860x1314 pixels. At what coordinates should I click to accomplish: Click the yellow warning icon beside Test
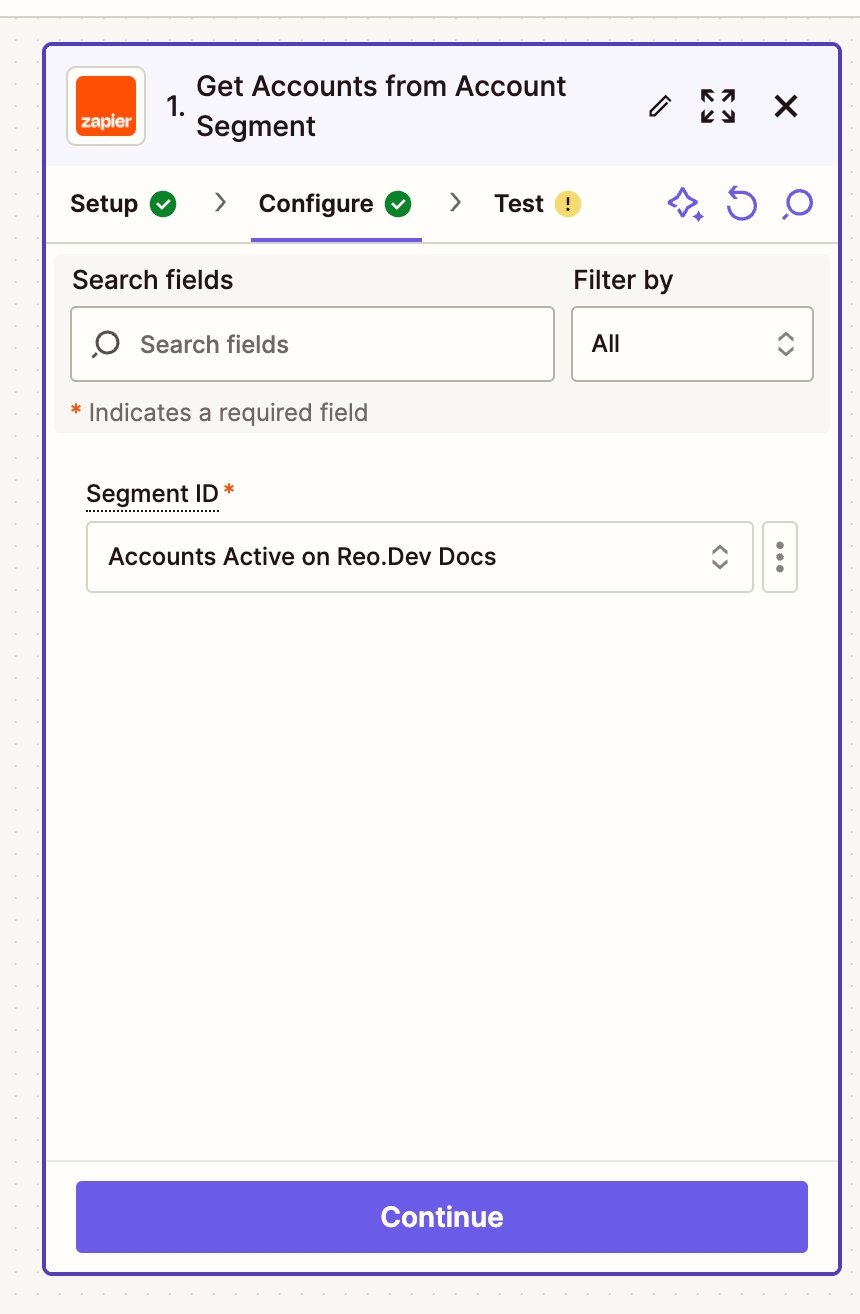[x=567, y=204]
